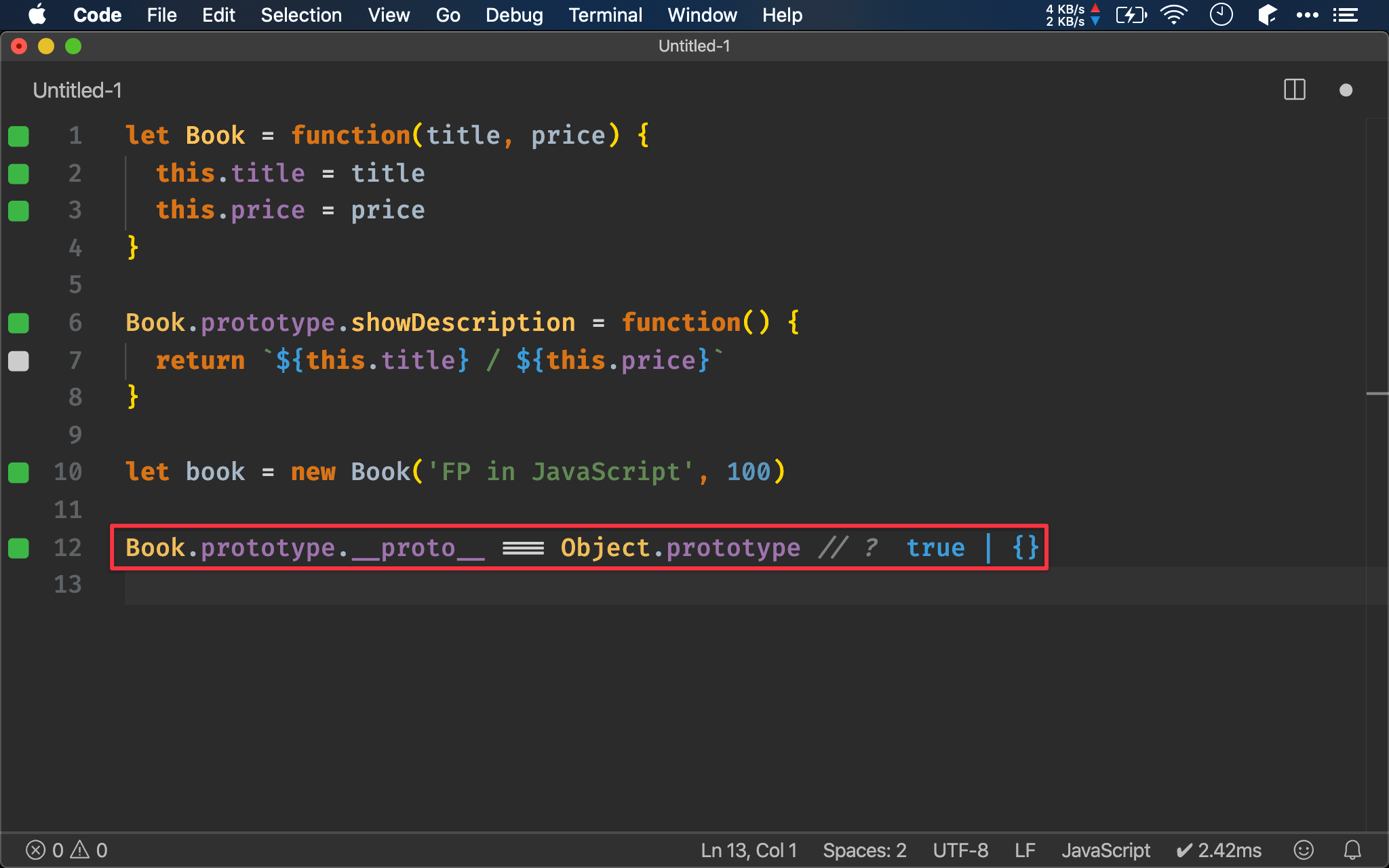The image size is (1389, 868).
Task: Open the macOS notification center list icon
Action: tap(1346, 15)
